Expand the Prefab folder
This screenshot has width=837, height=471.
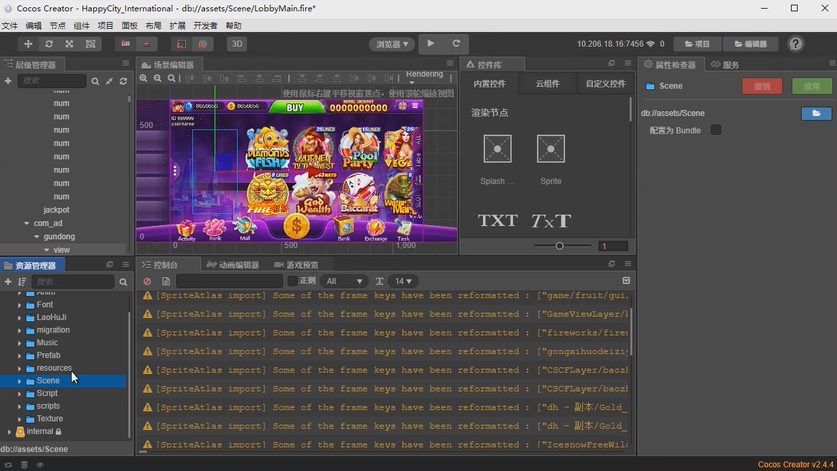(20, 356)
